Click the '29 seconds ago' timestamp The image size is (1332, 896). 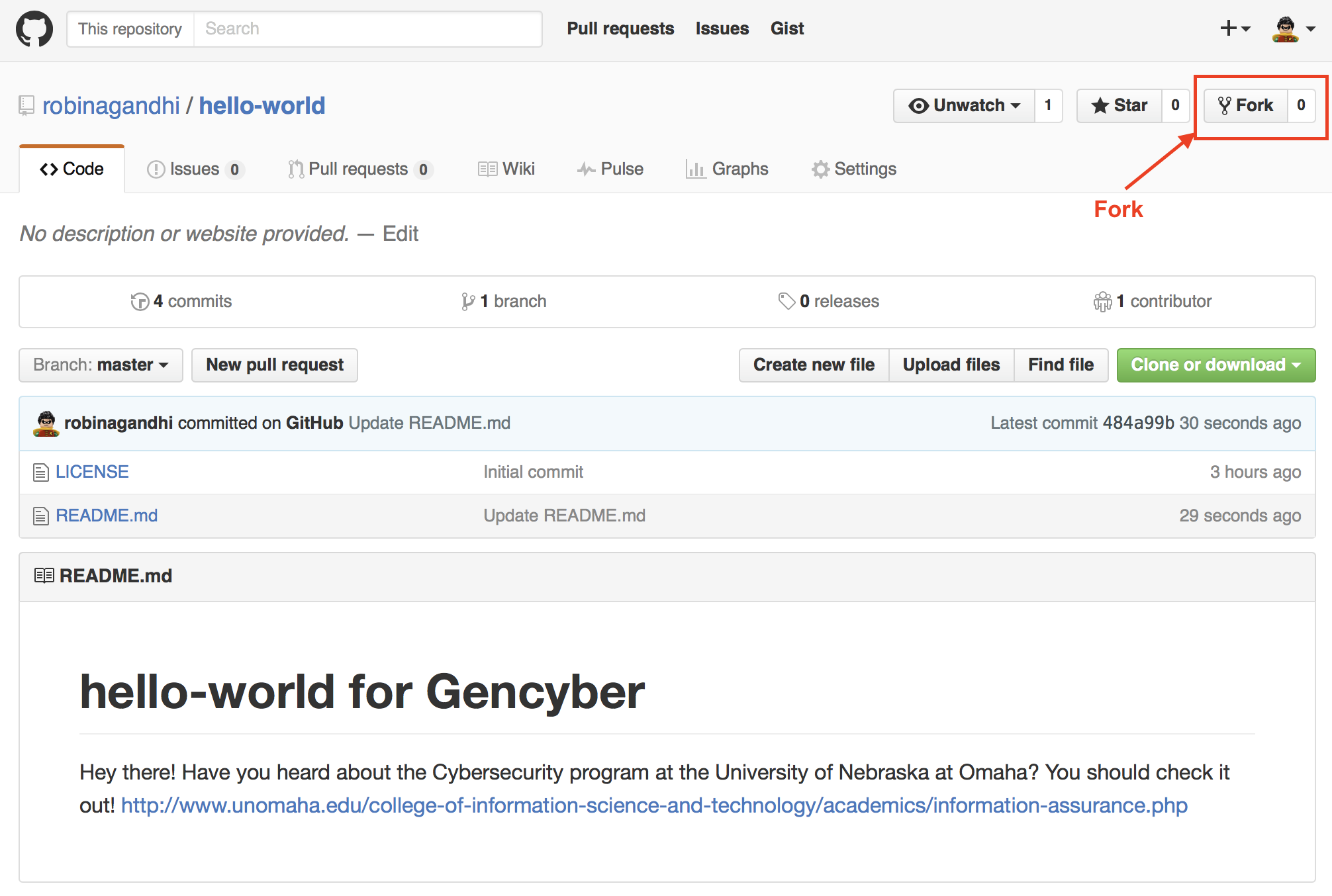pyautogui.click(x=1241, y=516)
